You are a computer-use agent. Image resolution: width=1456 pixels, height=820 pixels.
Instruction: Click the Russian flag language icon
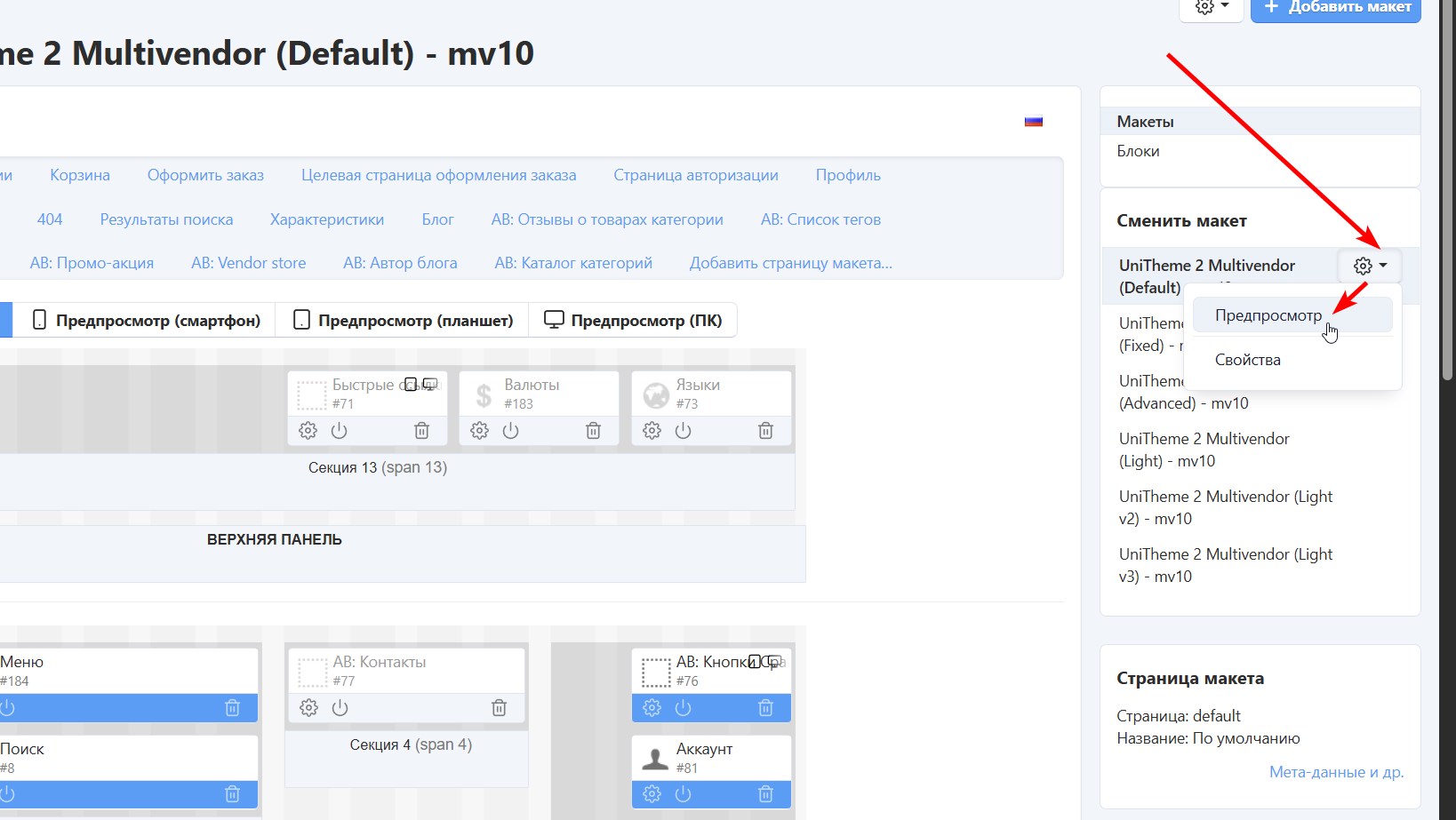(1033, 122)
